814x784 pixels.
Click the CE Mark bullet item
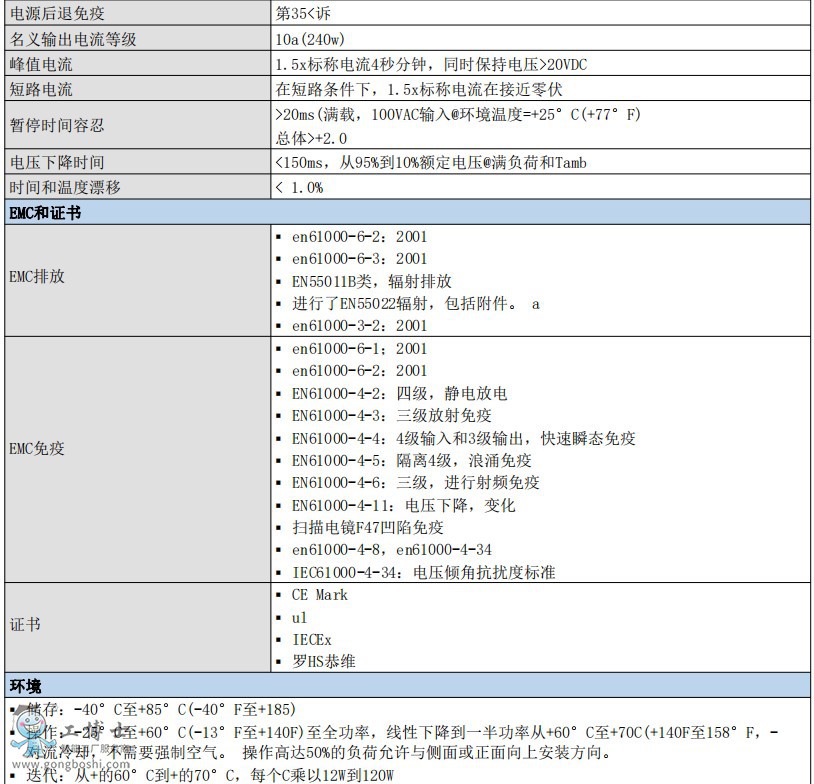pyautogui.click(x=319, y=595)
